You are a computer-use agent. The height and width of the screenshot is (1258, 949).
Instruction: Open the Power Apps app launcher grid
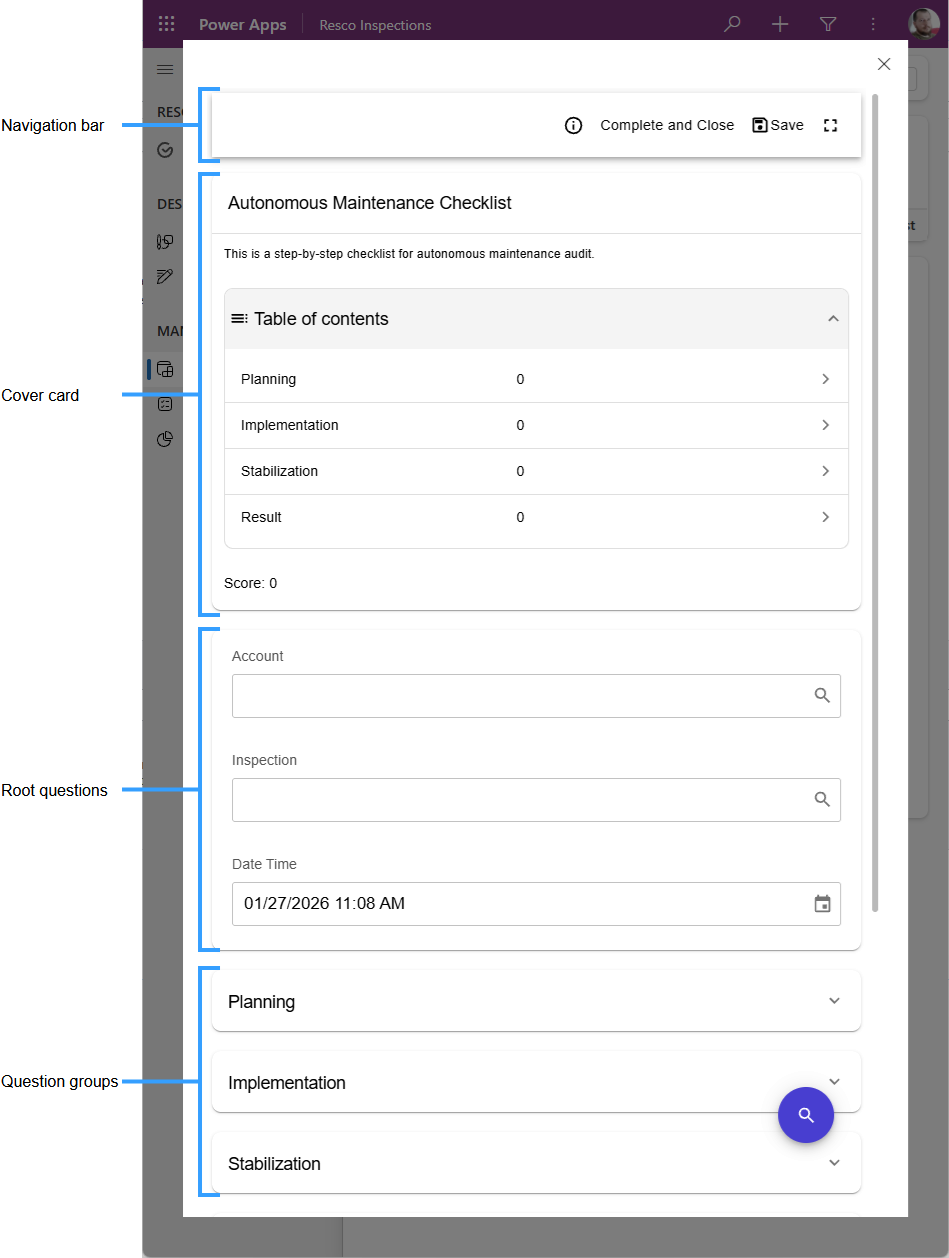166,25
